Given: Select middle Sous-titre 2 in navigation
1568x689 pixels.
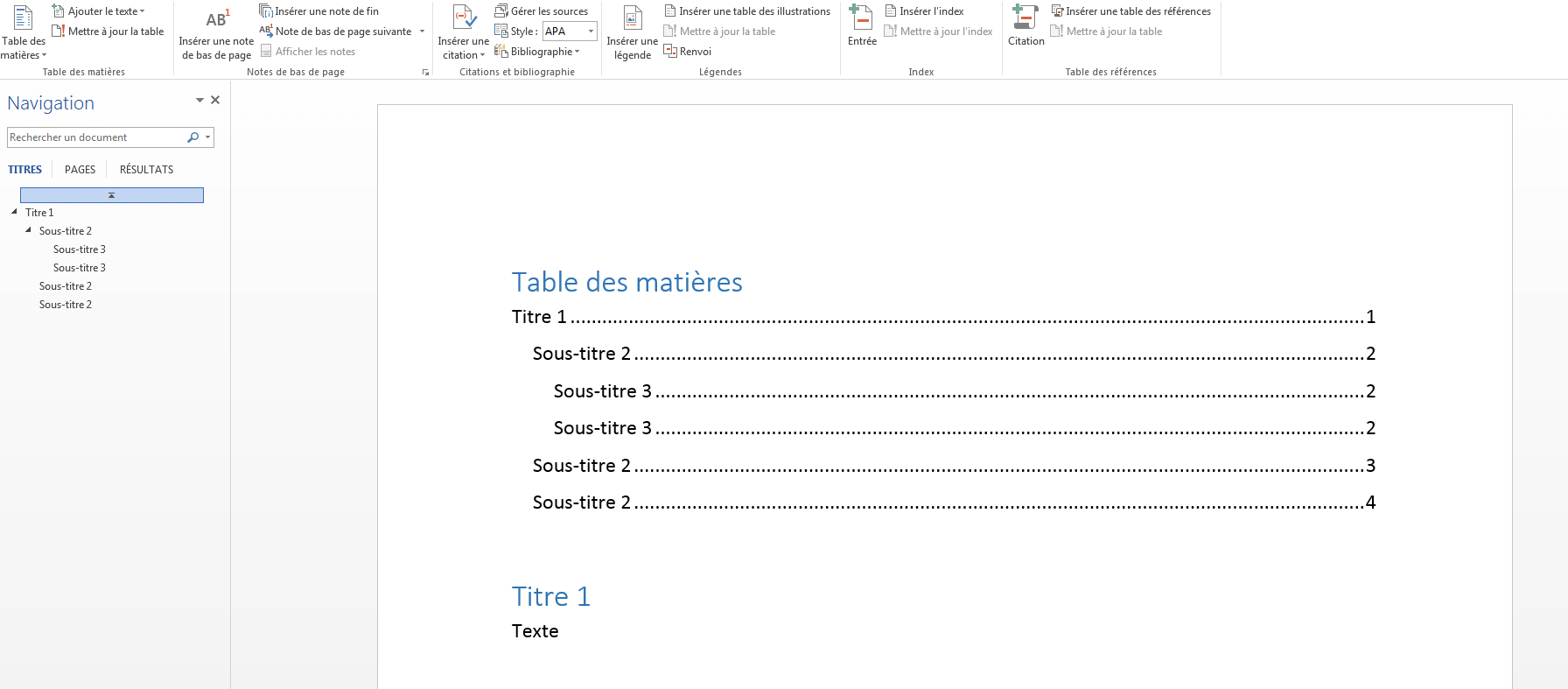Looking at the screenshot, I should pyautogui.click(x=65, y=286).
